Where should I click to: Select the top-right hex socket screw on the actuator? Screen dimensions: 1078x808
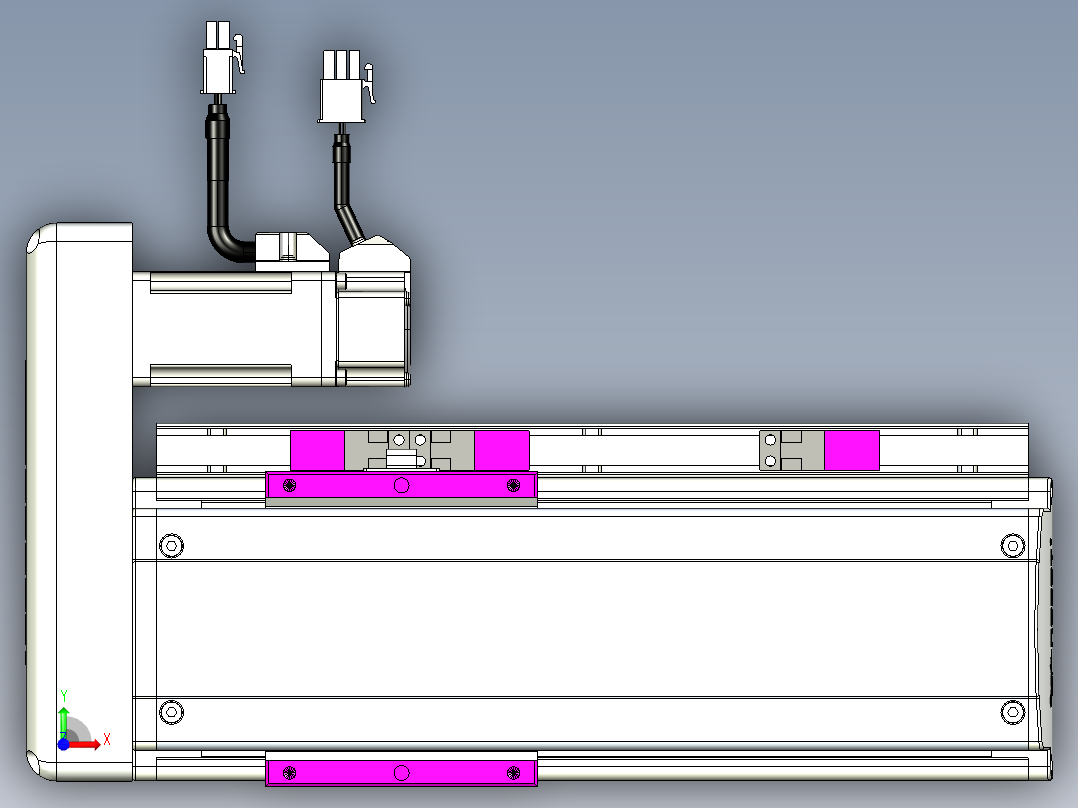[x=1013, y=546]
